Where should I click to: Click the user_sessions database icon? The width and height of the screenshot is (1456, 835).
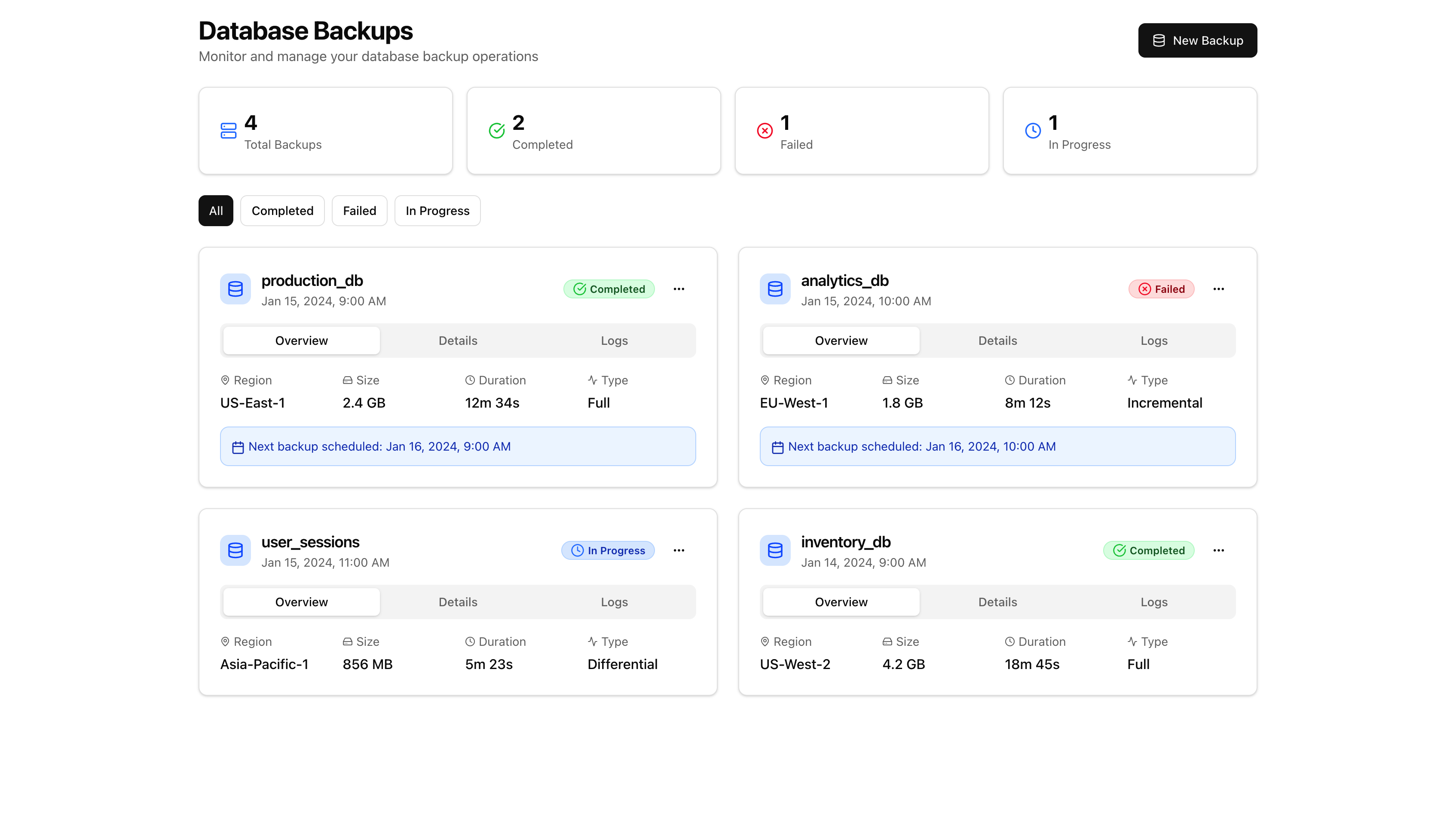pyautogui.click(x=236, y=550)
